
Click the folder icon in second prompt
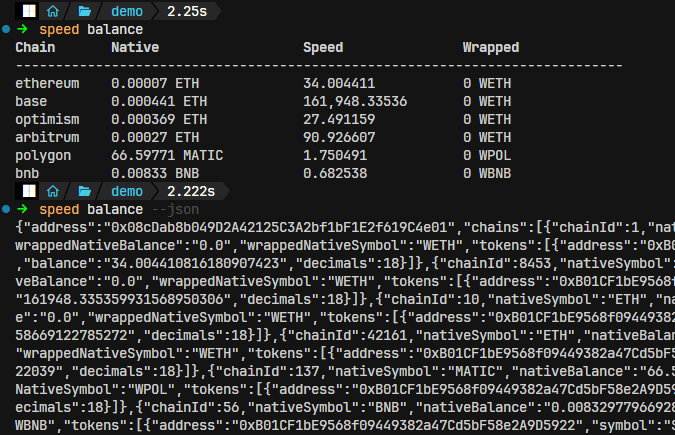pyautogui.click(x=84, y=191)
